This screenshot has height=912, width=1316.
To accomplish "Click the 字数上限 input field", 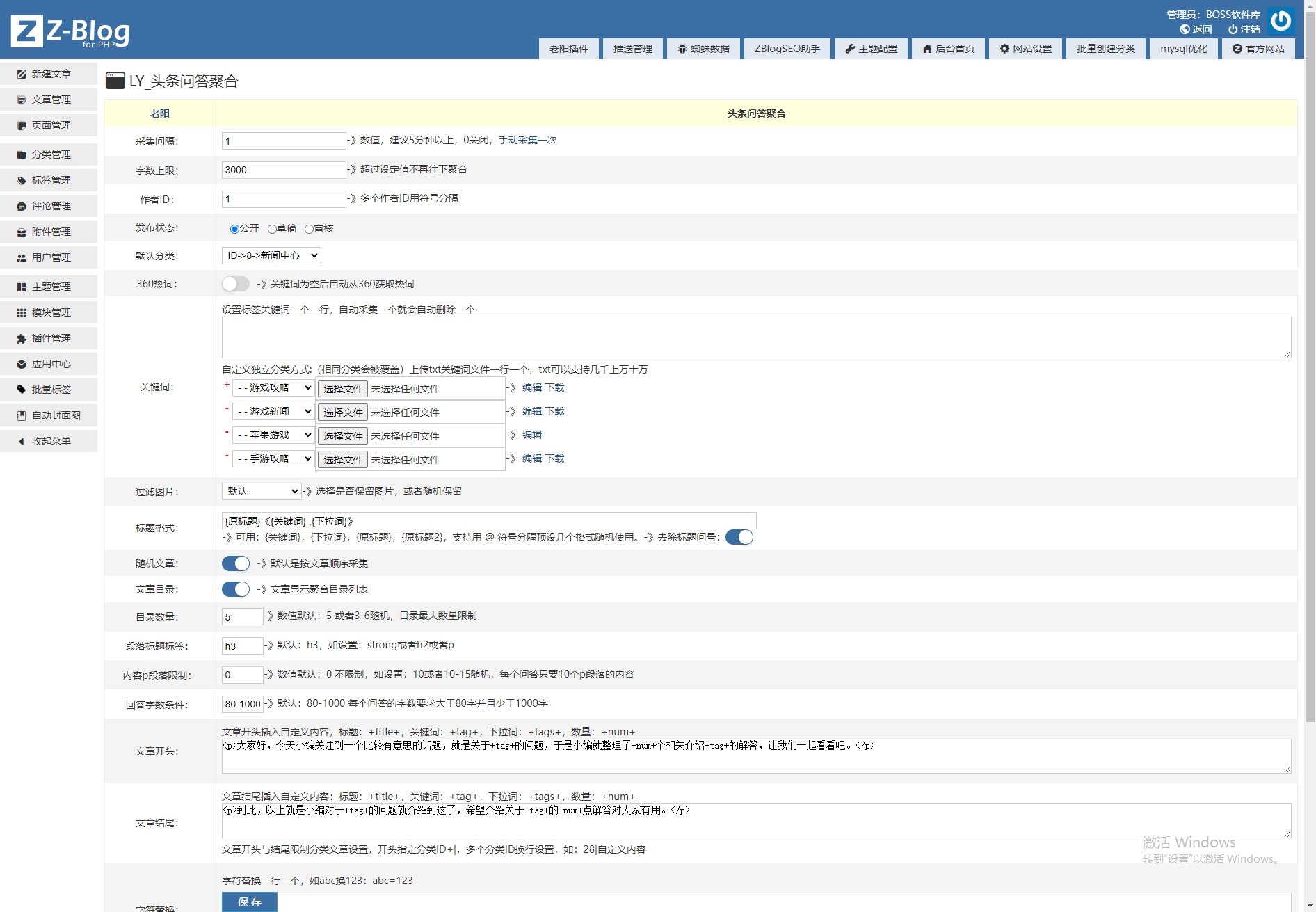I will tap(284, 170).
